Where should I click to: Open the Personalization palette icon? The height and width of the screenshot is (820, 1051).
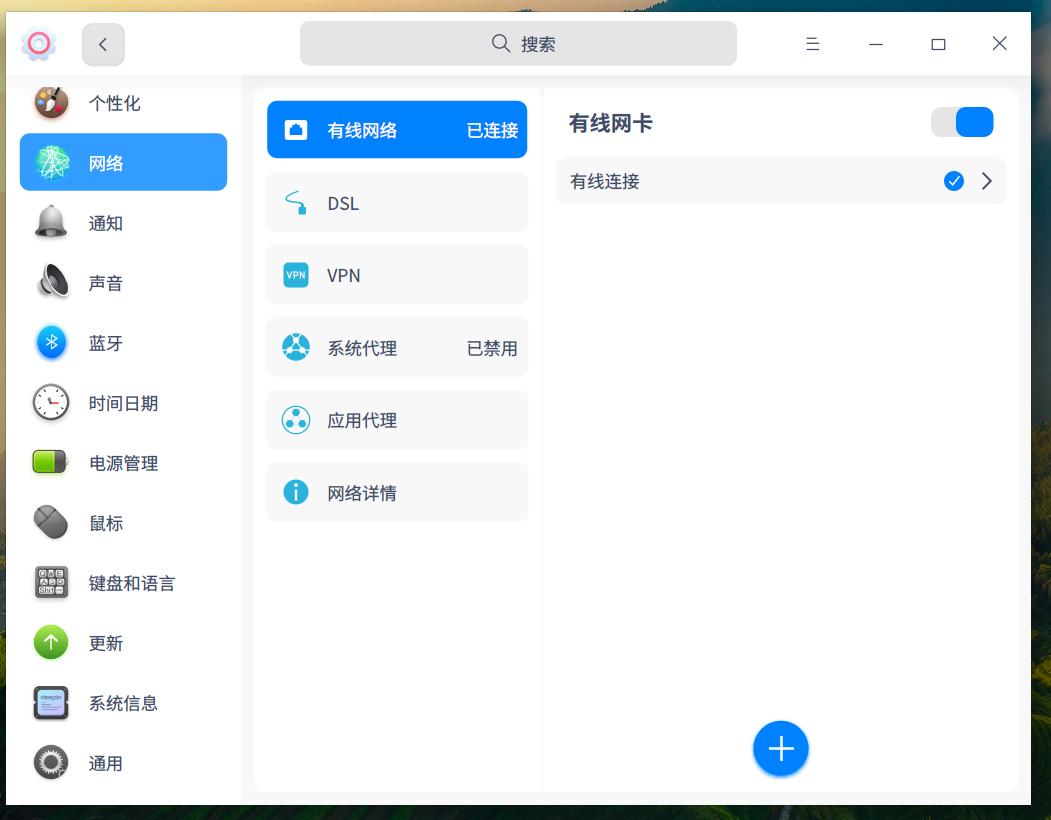click(51, 102)
